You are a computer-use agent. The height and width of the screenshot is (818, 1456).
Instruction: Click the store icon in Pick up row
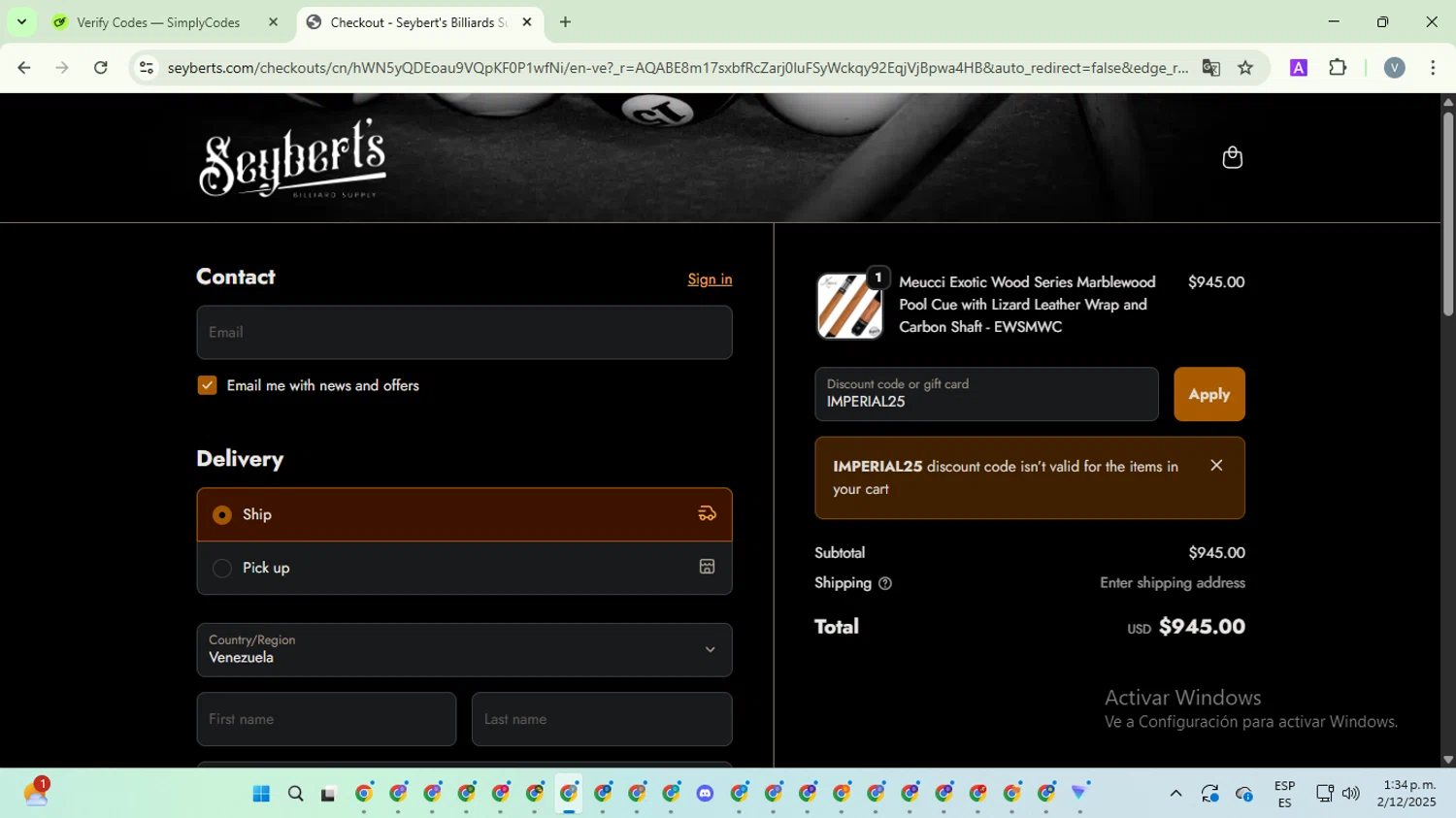pyautogui.click(x=707, y=567)
